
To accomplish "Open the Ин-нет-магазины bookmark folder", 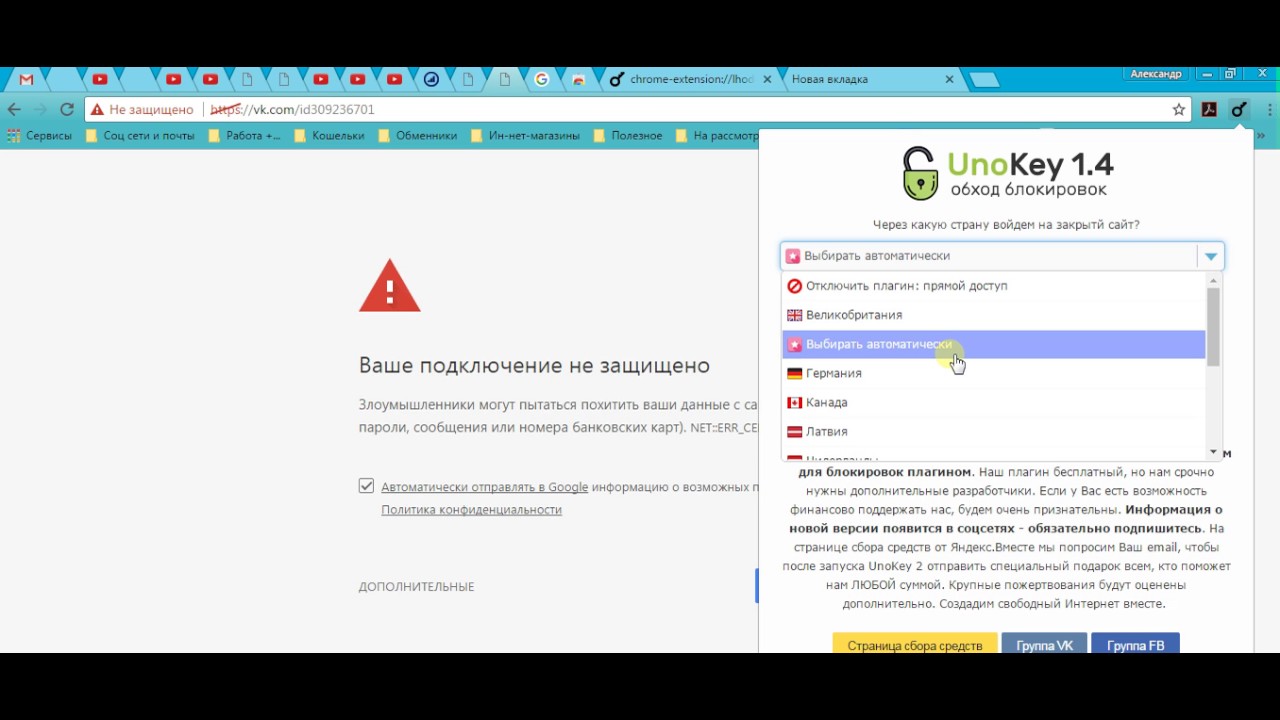I will pos(525,135).
